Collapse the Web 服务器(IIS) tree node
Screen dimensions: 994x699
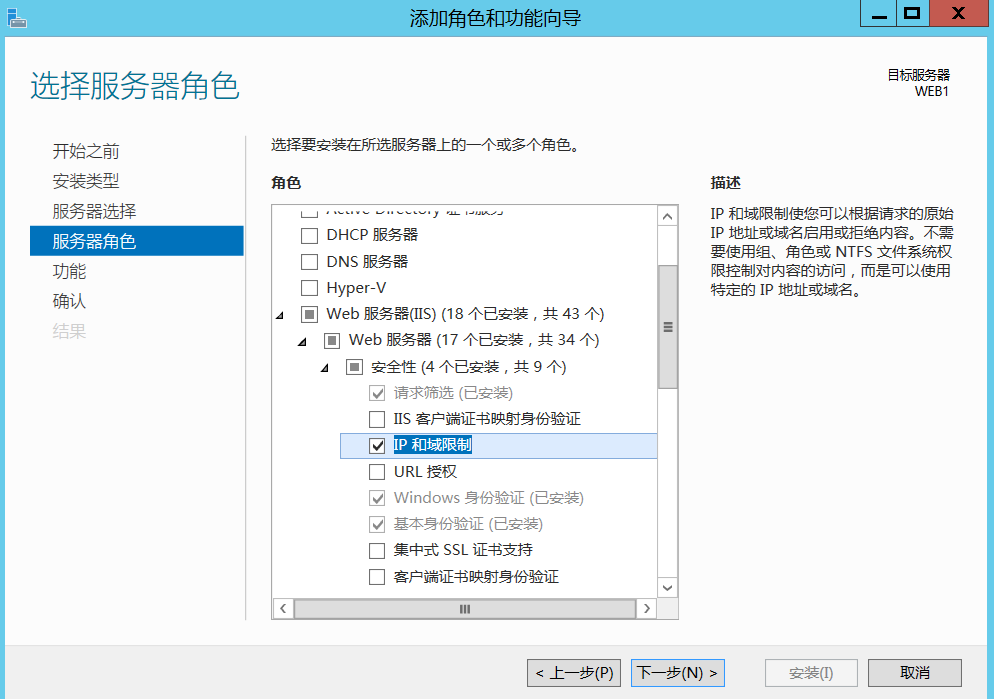click(280, 315)
